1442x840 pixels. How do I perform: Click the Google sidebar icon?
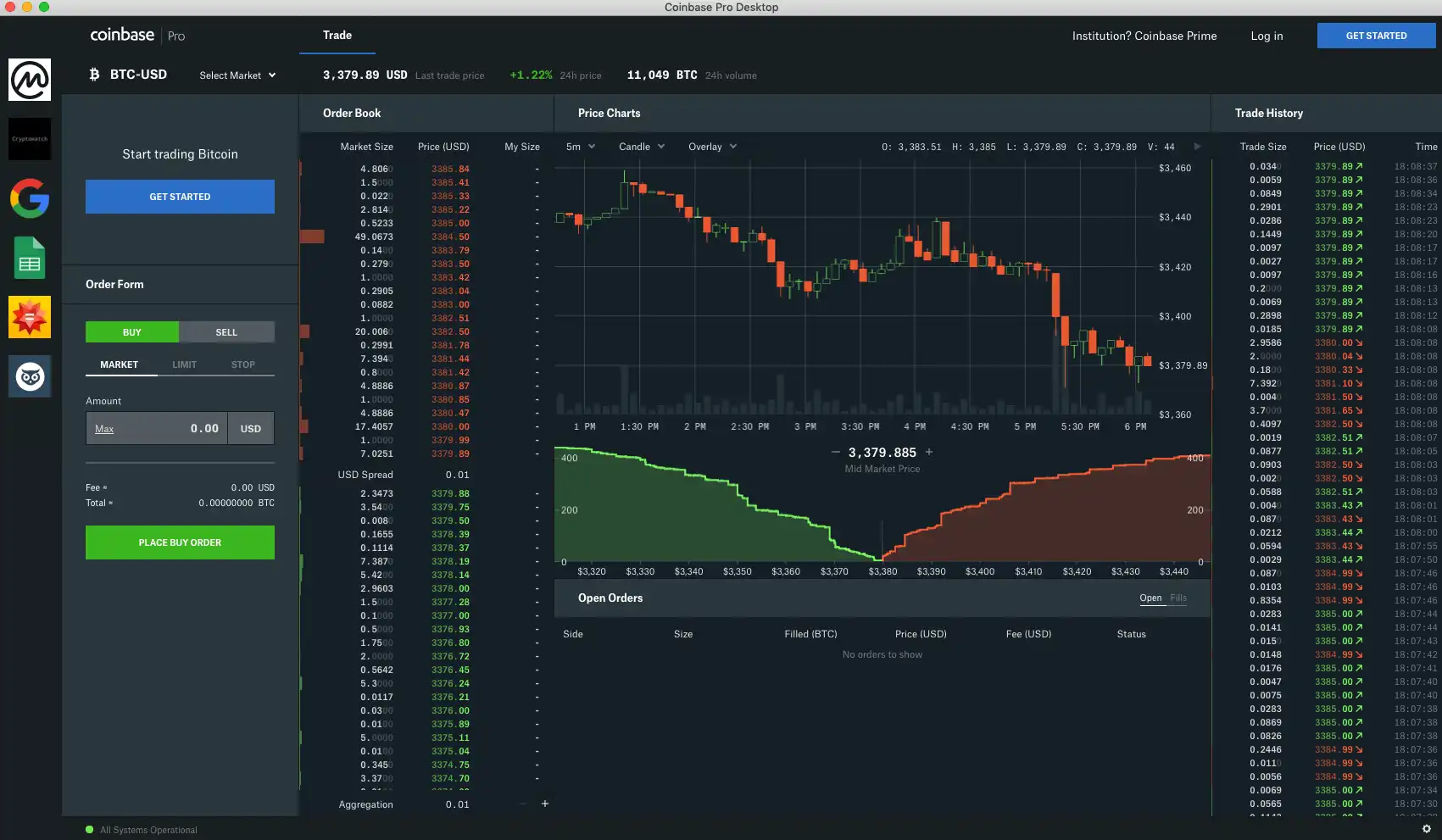click(x=30, y=198)
